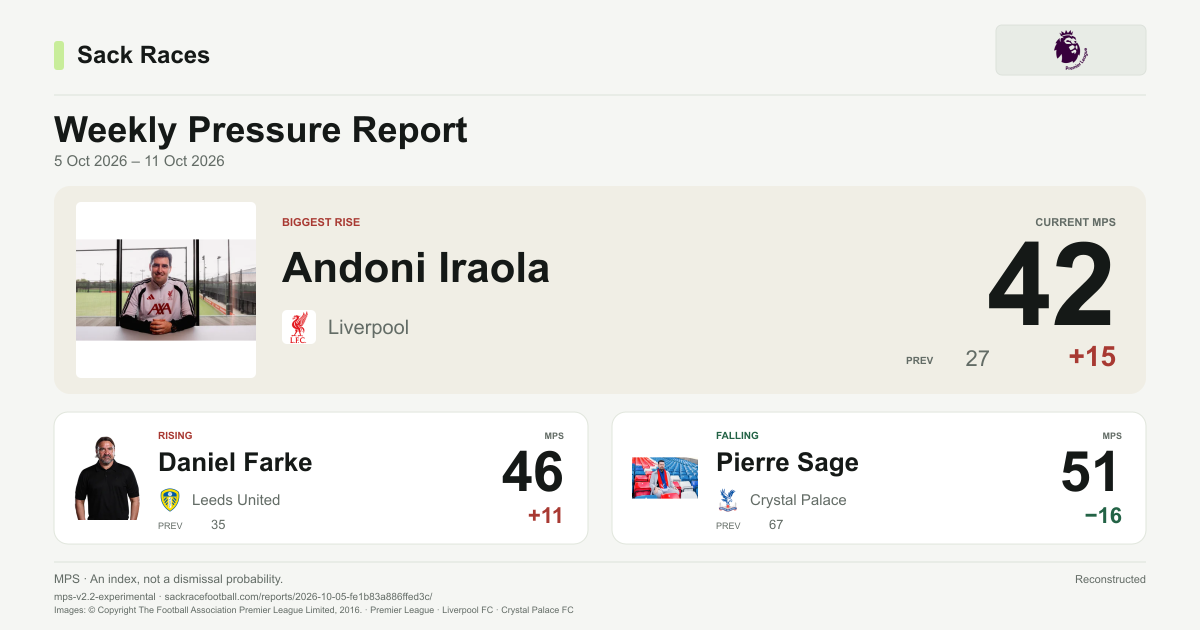1200x630 pixels.
Task: Click the Leeds United crest icon
Action: tap(170, 500)
